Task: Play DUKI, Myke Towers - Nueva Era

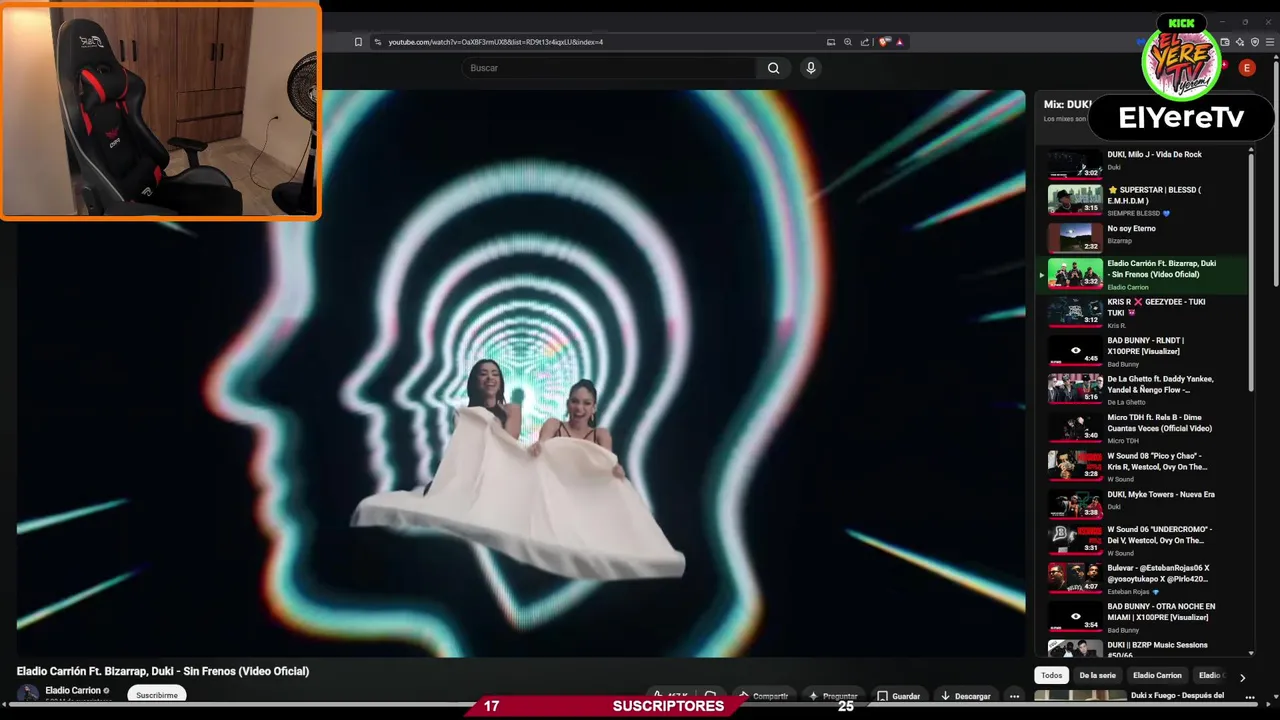Action: (1142, 505)
